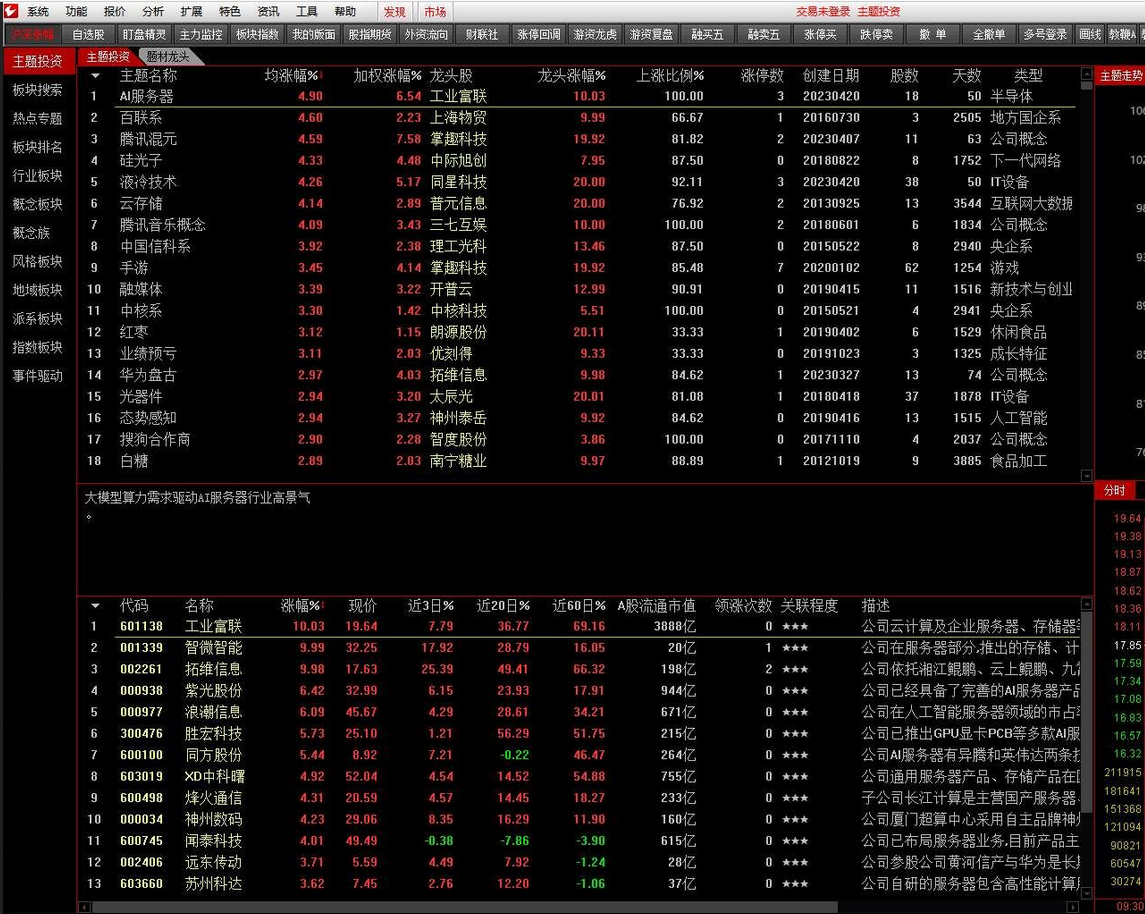Click the 板块指数 toolbar button

click(x=257, y=34)
